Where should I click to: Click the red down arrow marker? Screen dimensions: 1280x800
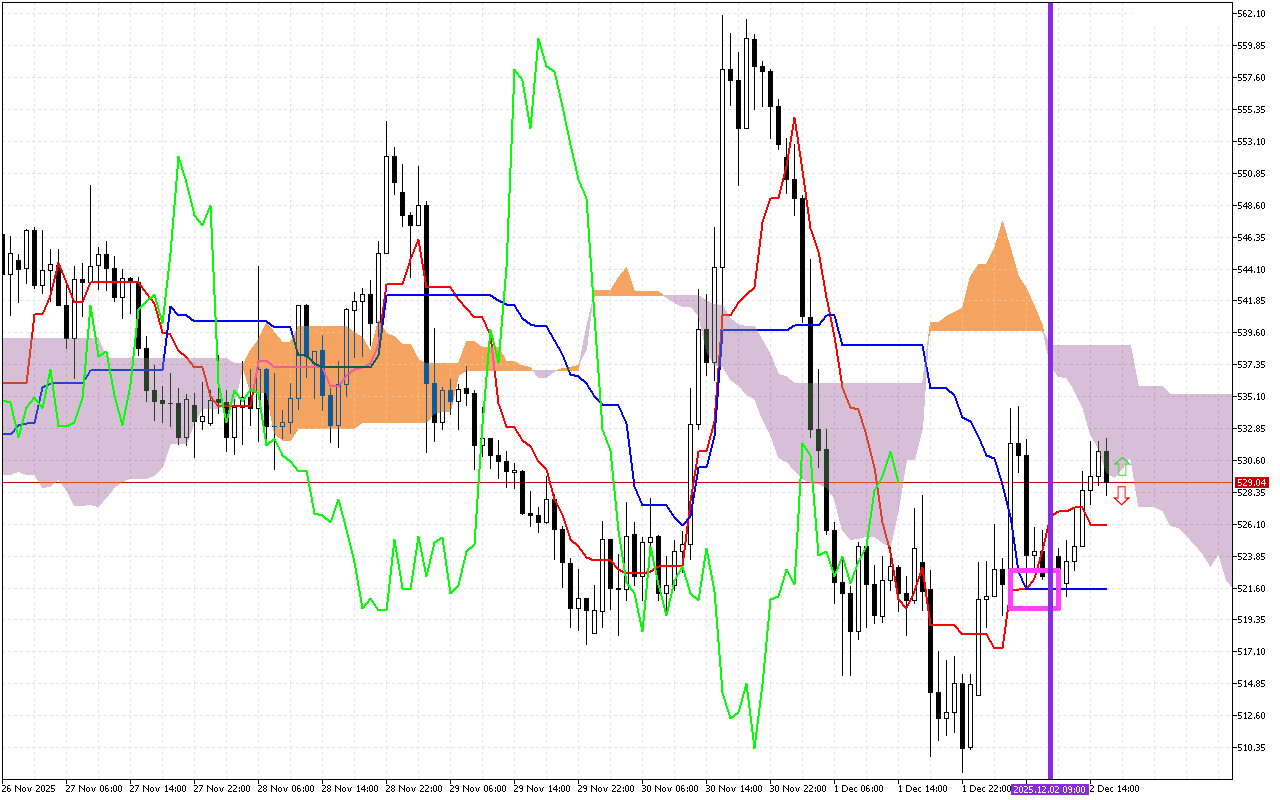tap(1122, 496)
